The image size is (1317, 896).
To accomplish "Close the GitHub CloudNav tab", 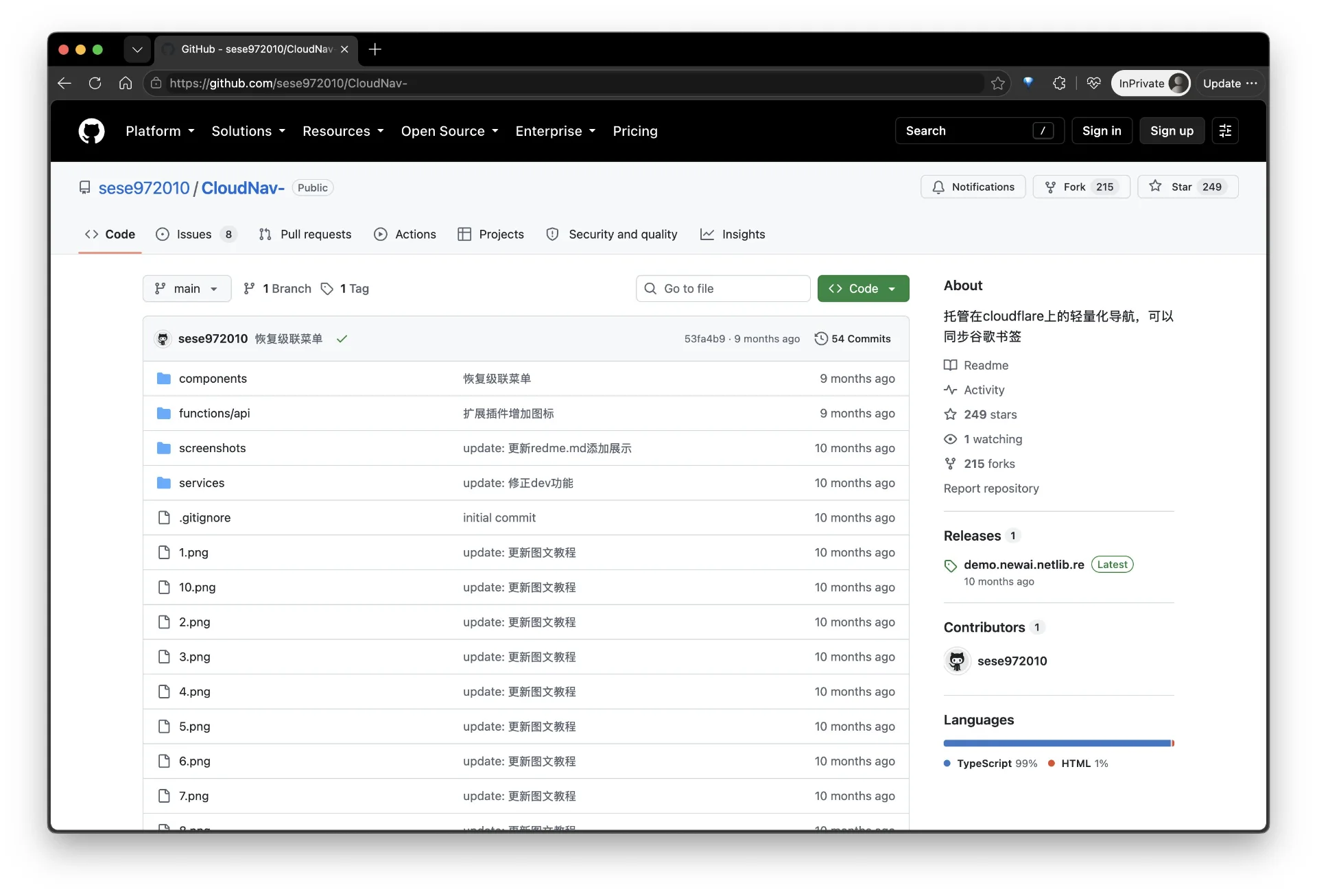I will tap(344, 49).
